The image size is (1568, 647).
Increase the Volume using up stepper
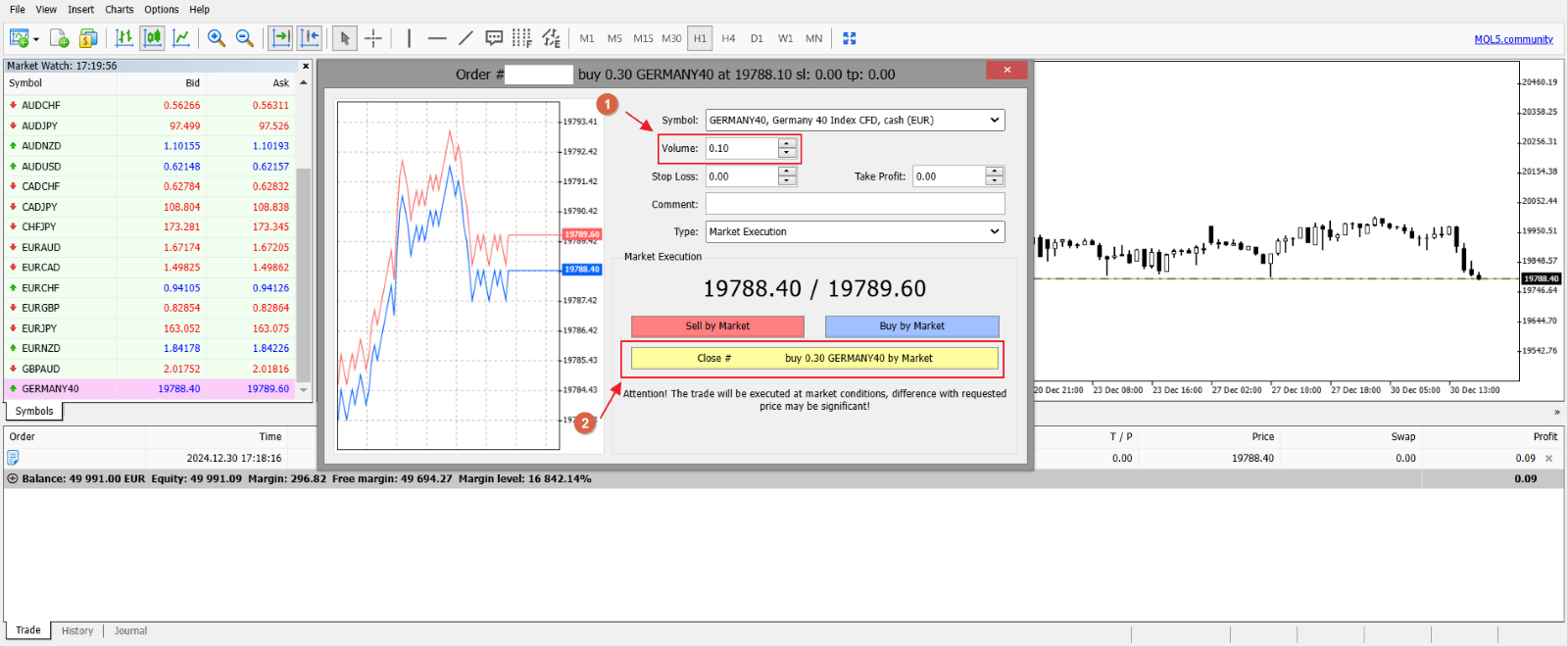[x=787, y=144]
